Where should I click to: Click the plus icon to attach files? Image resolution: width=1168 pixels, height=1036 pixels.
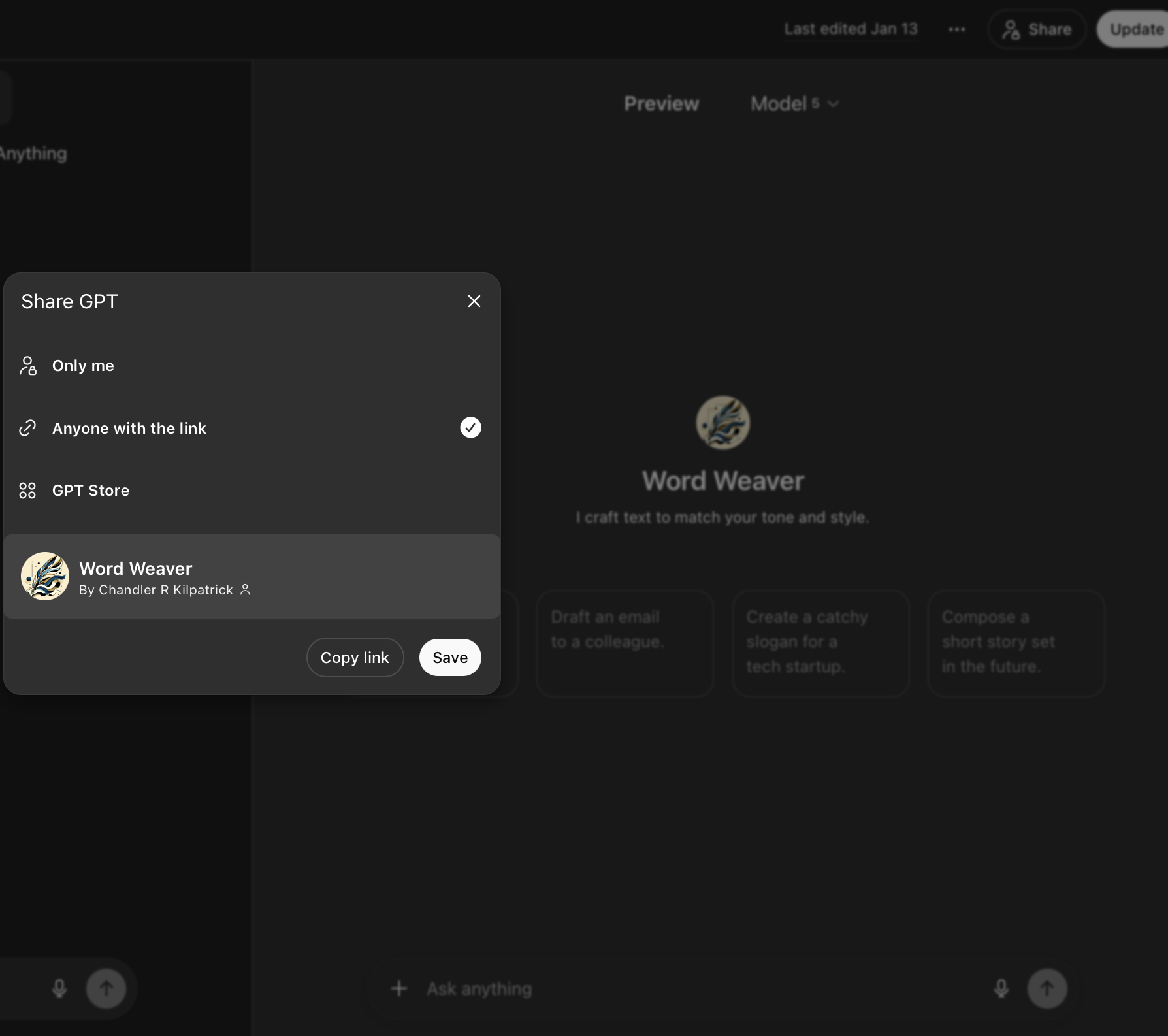tap(399, 988)
